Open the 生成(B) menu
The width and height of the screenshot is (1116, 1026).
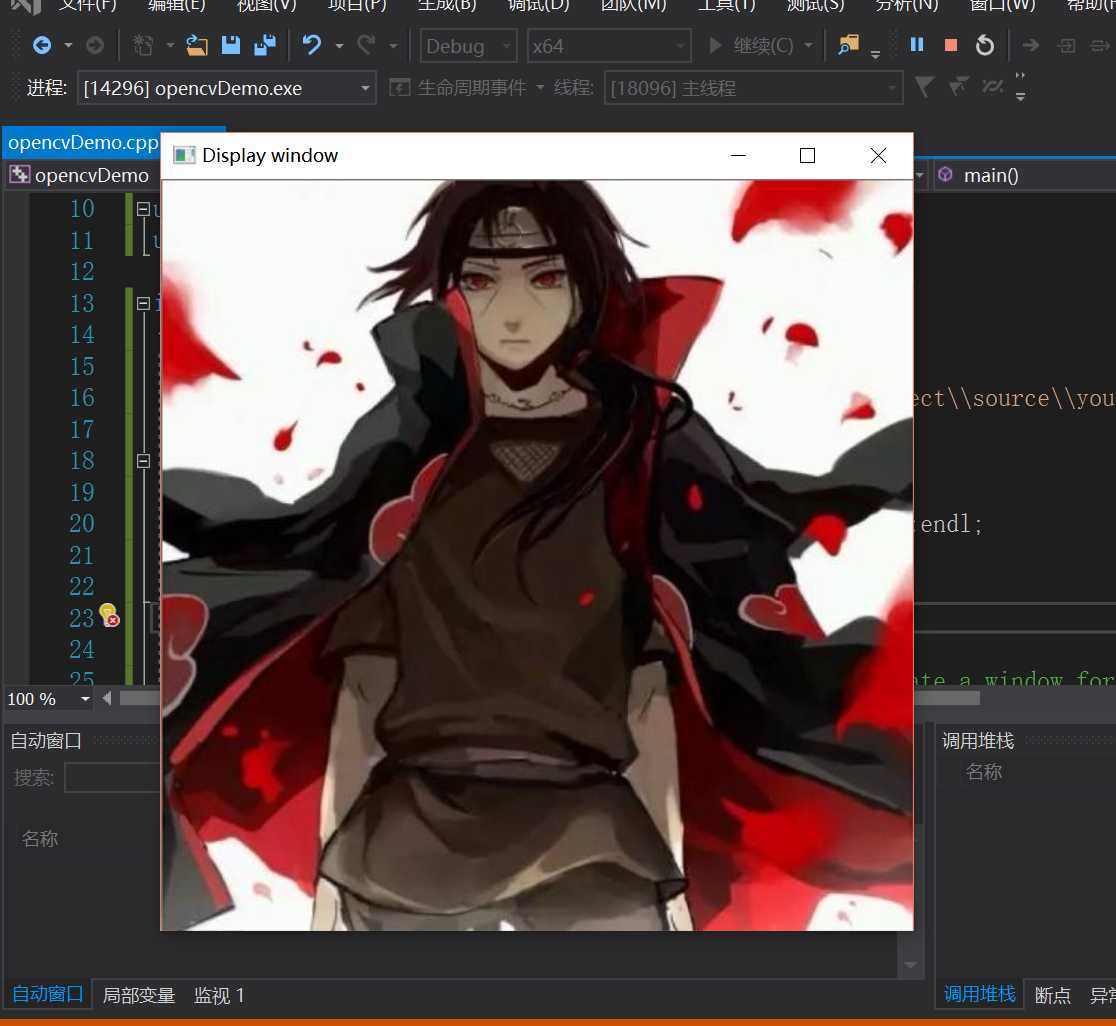[447, 6]
